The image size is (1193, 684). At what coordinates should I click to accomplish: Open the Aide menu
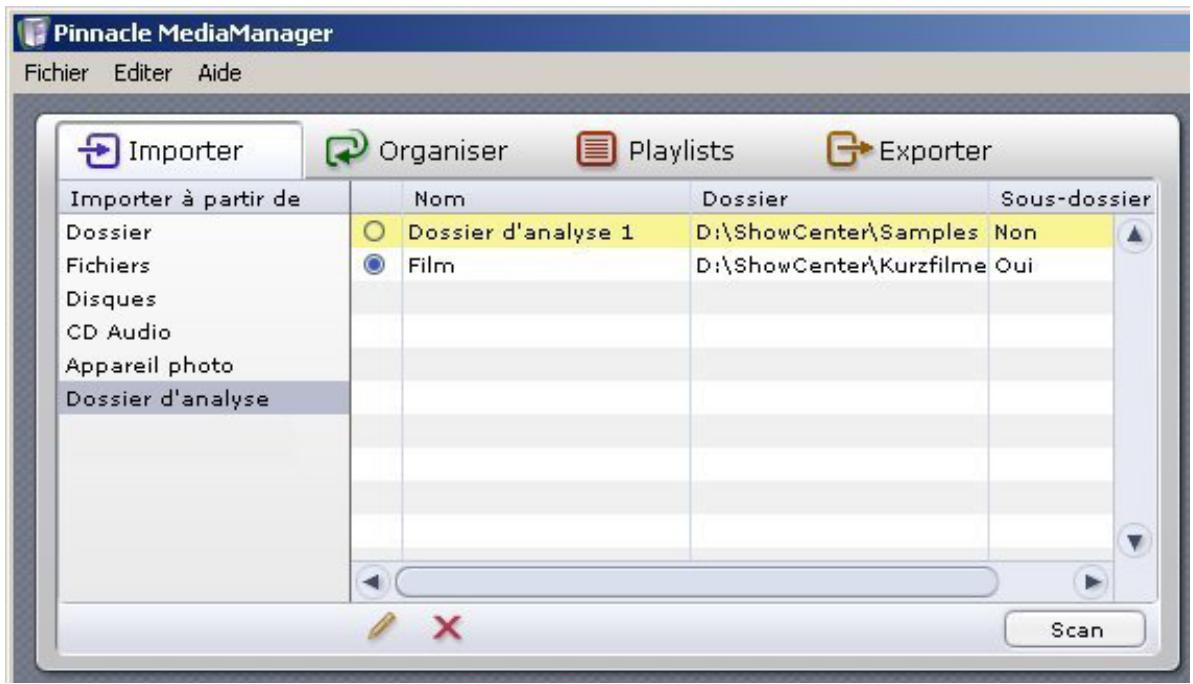coord(220,73)
